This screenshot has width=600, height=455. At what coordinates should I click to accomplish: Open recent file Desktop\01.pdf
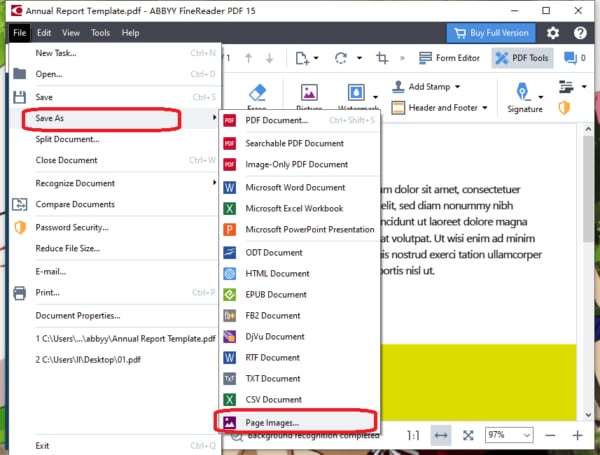115,360
